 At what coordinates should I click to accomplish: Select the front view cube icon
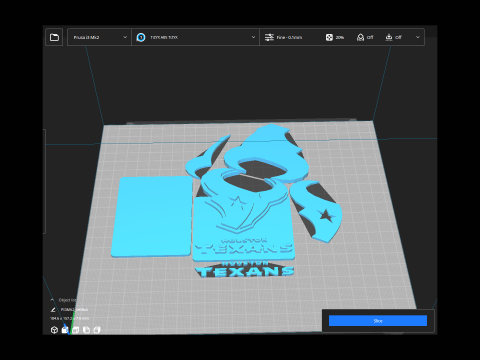65,330
